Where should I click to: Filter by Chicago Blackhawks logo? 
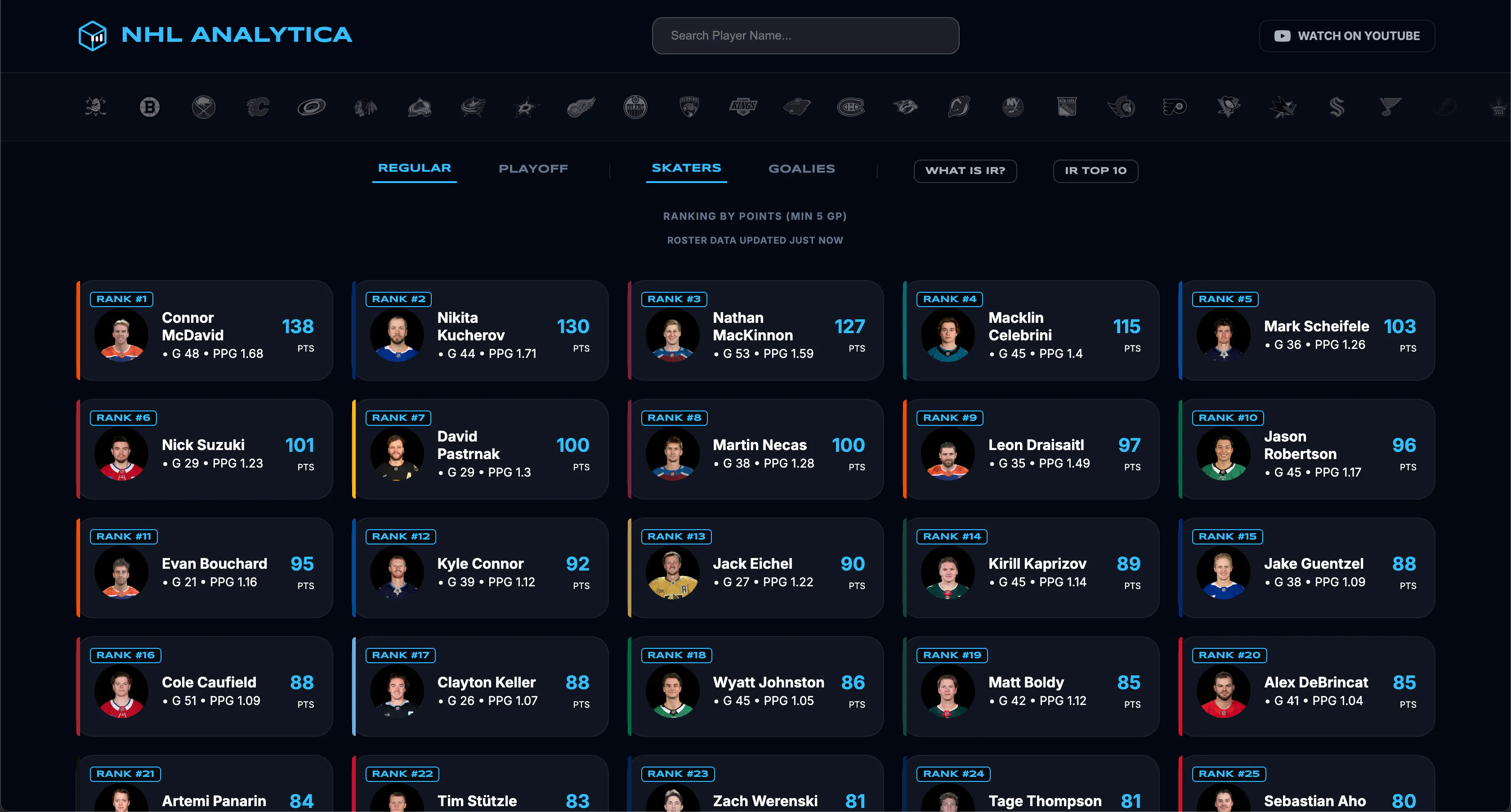[366, 107]
